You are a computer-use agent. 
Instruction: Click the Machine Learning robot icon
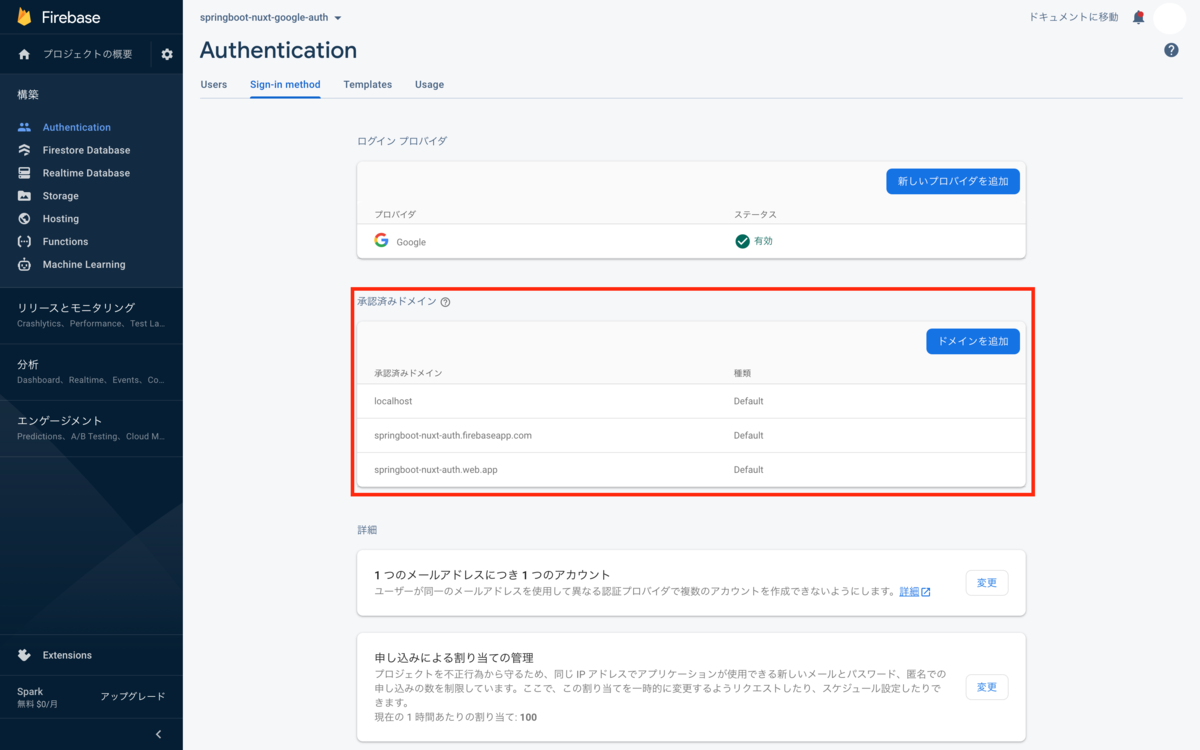pos(24,265)
